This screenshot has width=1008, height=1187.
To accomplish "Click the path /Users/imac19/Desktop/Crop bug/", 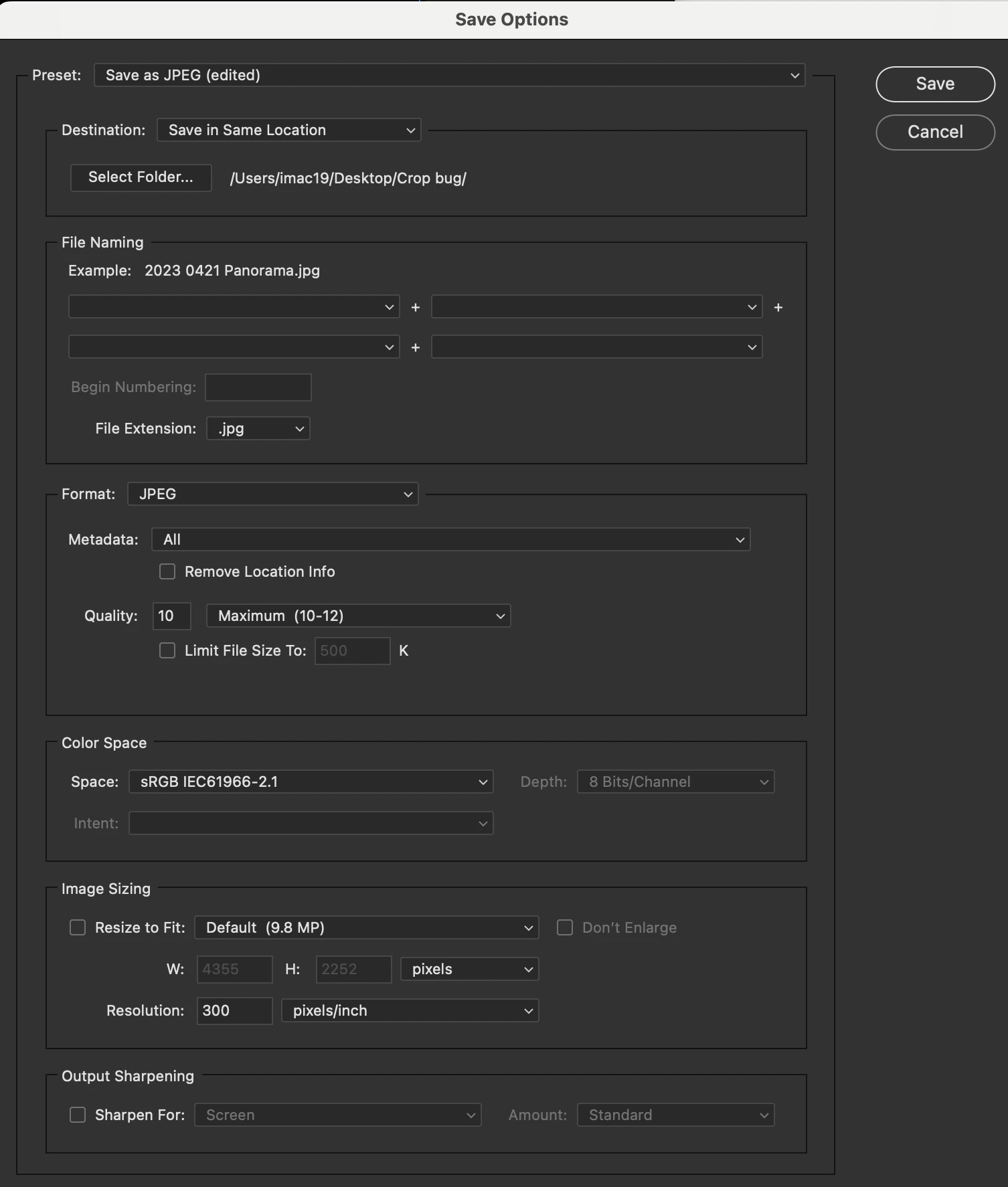I will pos(348,178).
